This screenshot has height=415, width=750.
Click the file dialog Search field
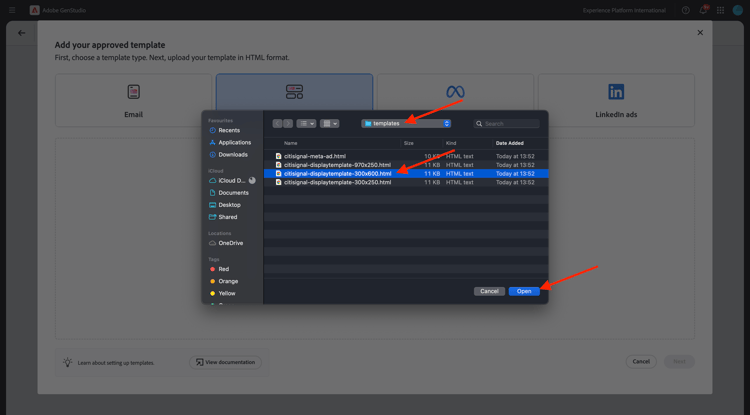pyautogui.click(x=507, y=123)
